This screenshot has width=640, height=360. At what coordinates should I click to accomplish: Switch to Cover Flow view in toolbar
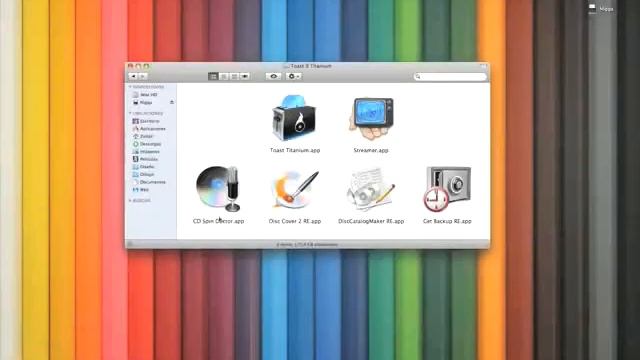tap(244, 76)
